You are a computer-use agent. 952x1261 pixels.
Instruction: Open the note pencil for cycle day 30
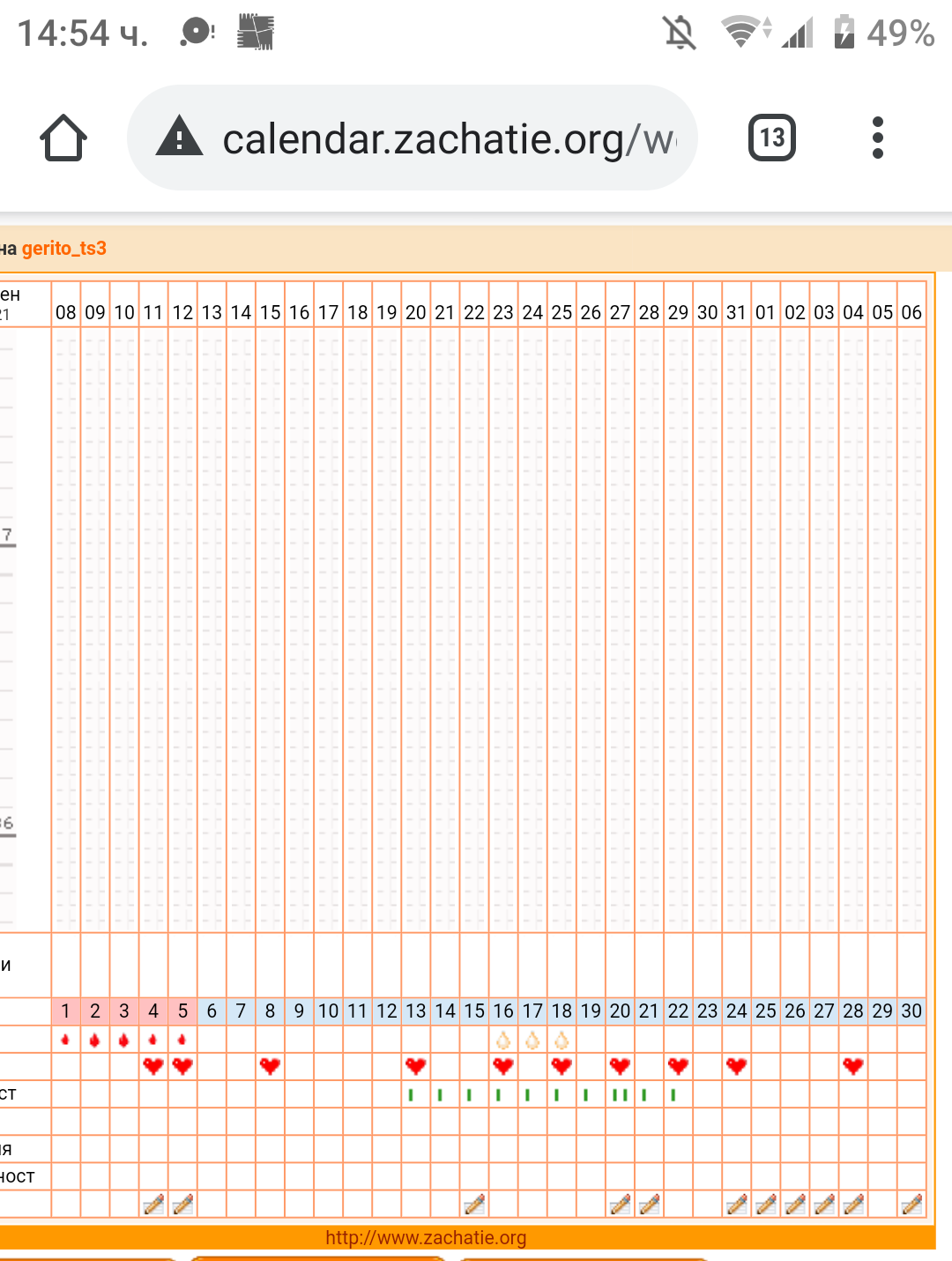[912, 1204]
